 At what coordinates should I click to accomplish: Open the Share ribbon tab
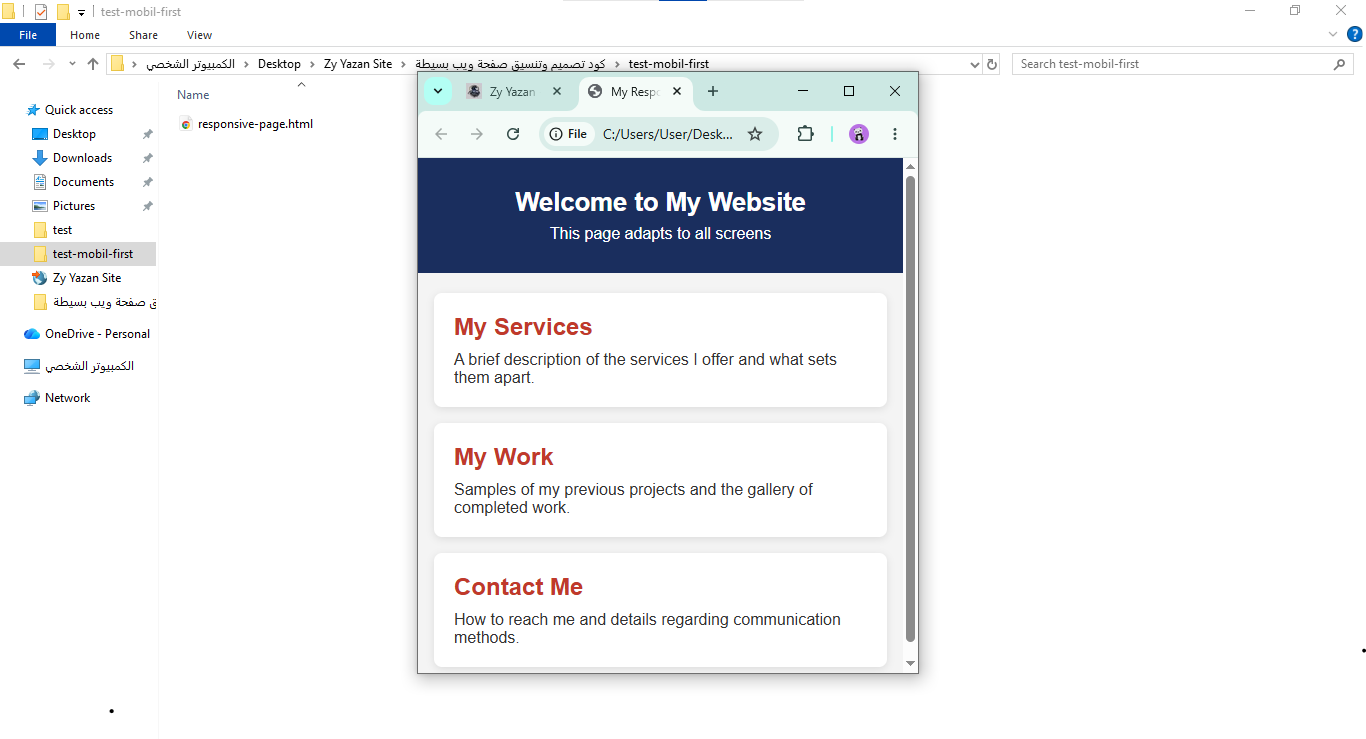pos(143,35)
